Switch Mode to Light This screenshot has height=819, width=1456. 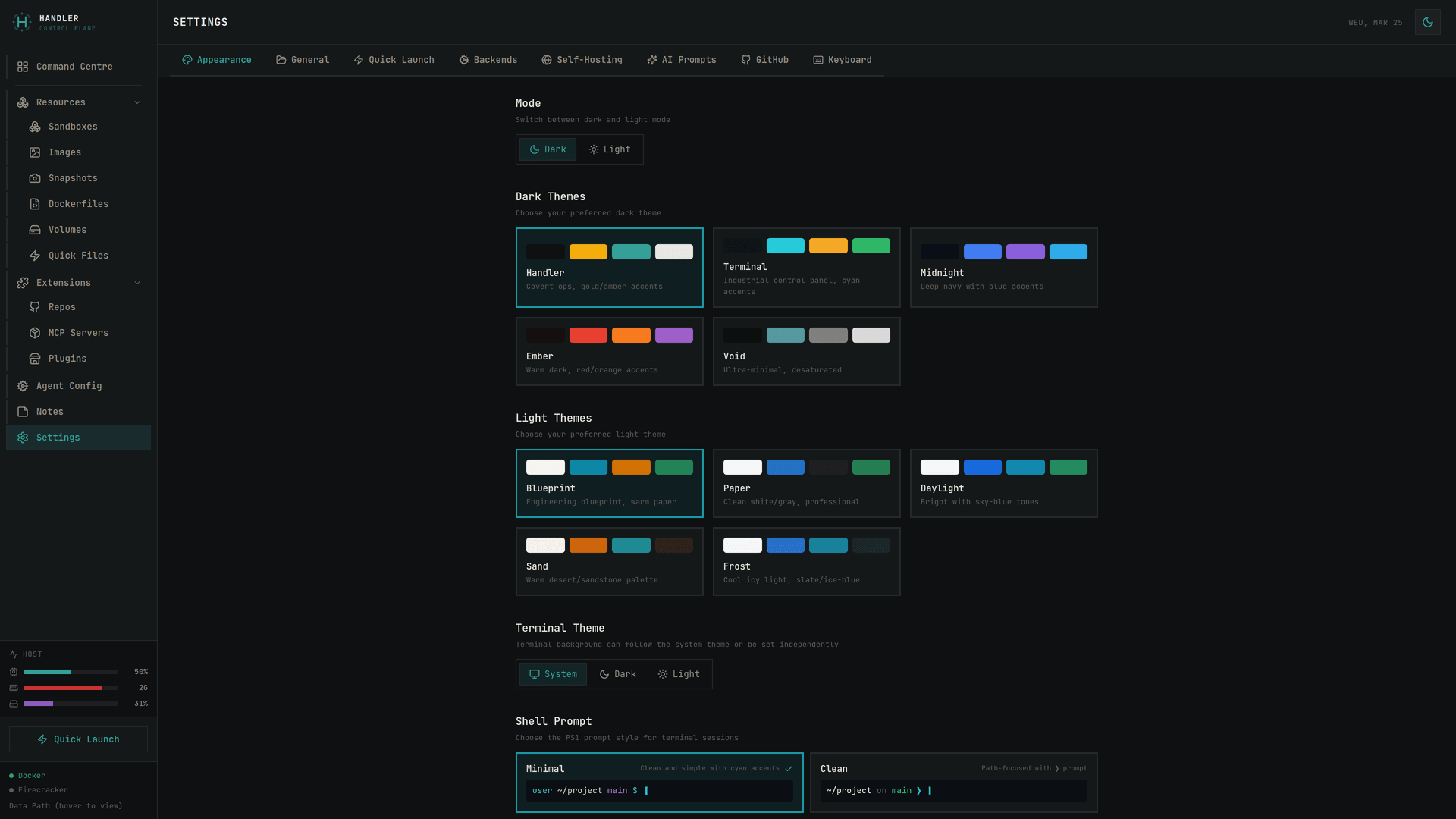coord(610,149)
